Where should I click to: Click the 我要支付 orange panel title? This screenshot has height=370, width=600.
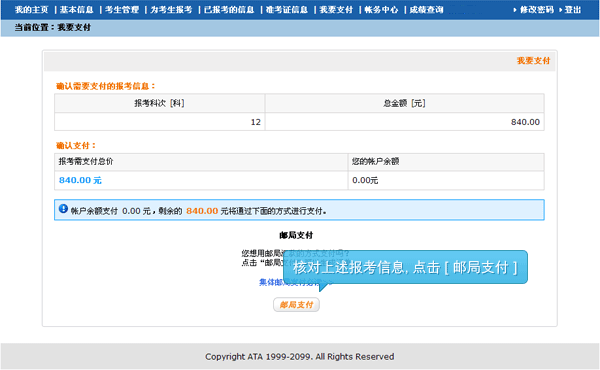(x=533, y=60)
